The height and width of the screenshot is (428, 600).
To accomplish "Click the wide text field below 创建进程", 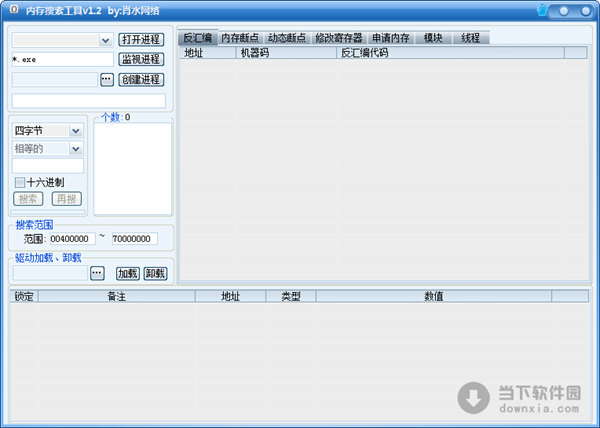I will (x=89, y=101).
